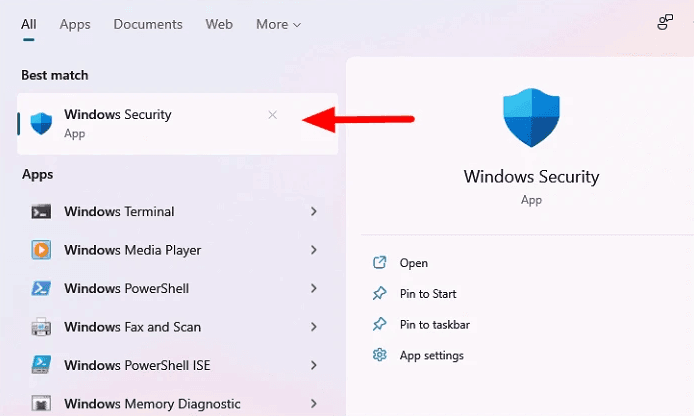
Task: Click the Windows Security title in preview pane
Action: 531,177
